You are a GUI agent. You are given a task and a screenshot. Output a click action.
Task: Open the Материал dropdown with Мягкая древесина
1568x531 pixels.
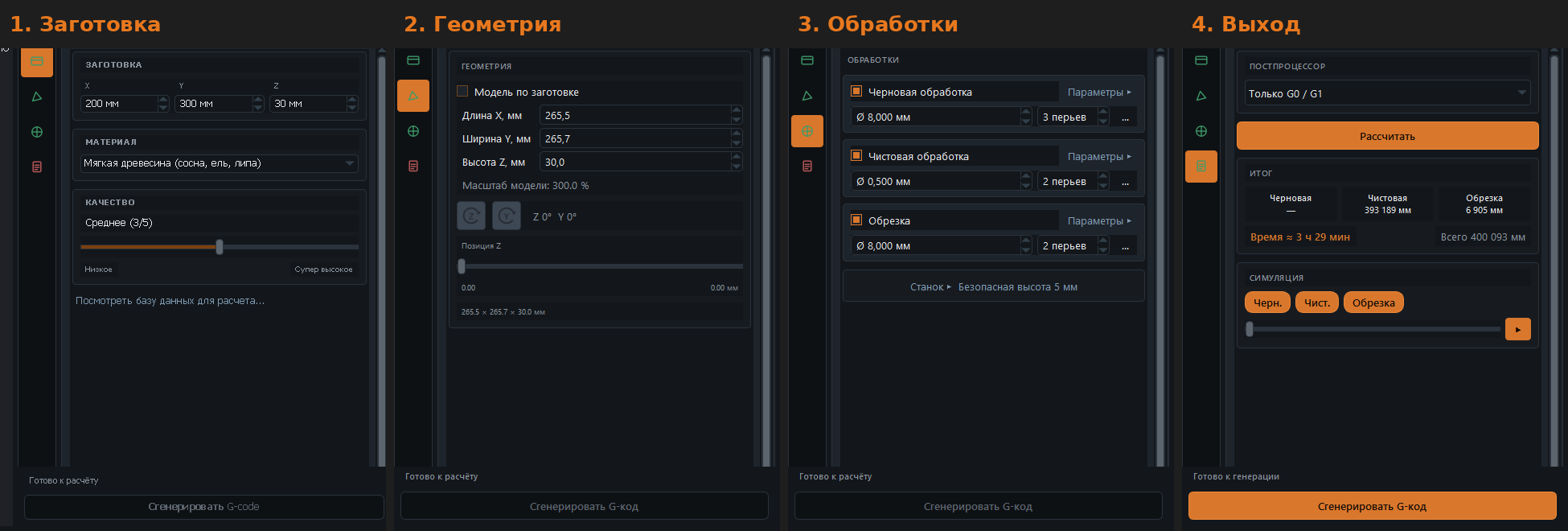pos(220,163)
